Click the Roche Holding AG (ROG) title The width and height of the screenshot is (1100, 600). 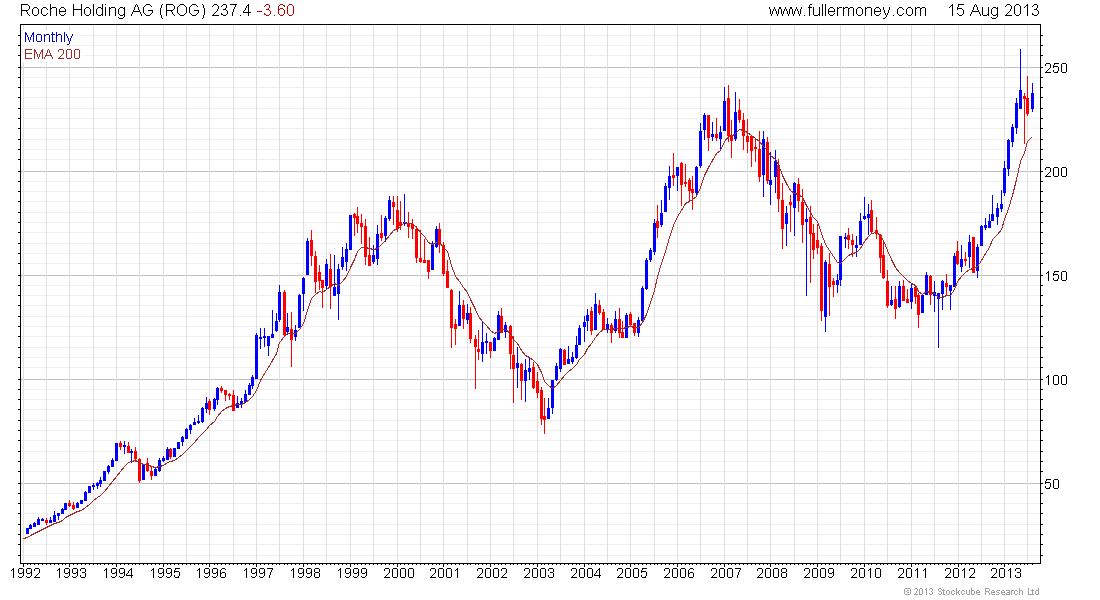(113, 11)
